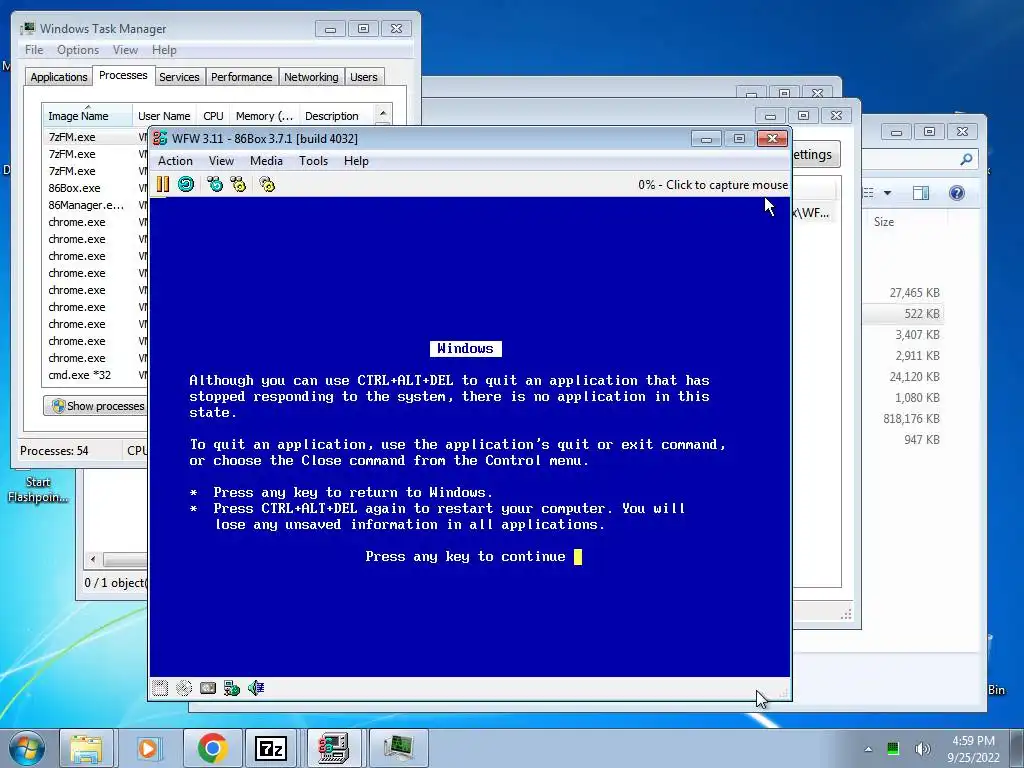Screen dimensions: 1024x768
Task: Open 86Box Tools menu
Action: point(313,161)
